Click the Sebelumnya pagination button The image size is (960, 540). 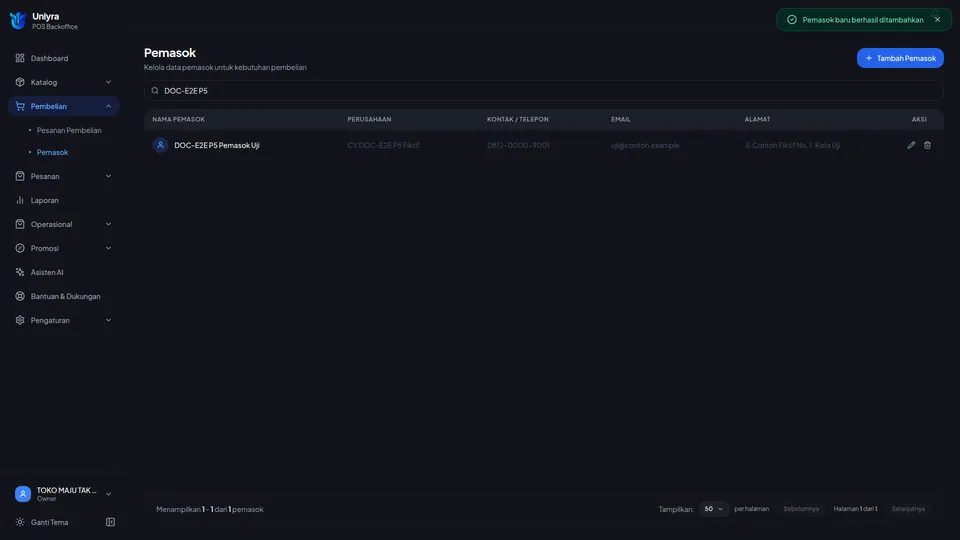[x=801, y=509]
